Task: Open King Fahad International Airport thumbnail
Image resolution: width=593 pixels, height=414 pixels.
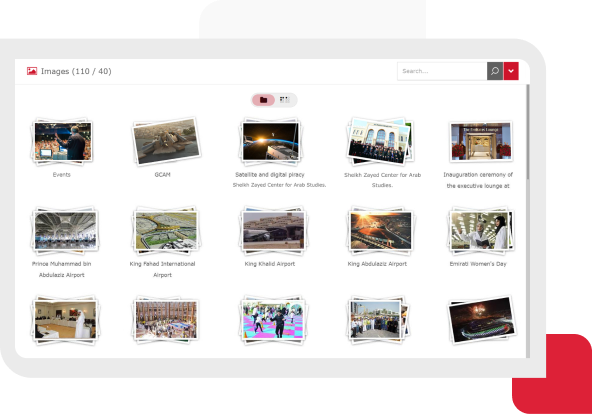Action: click(x=166, y=230)
